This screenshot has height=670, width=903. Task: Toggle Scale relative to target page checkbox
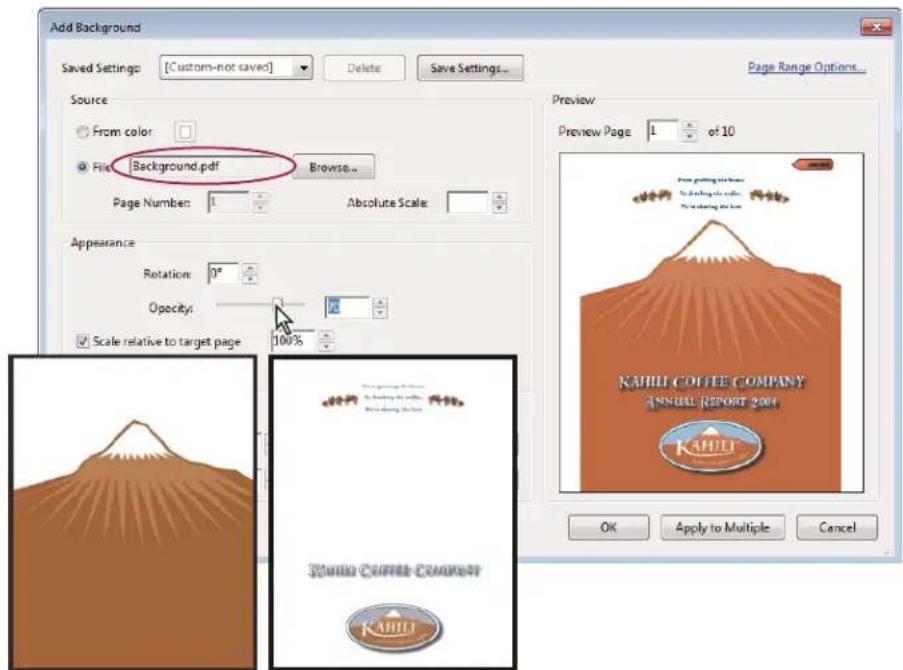82,341
